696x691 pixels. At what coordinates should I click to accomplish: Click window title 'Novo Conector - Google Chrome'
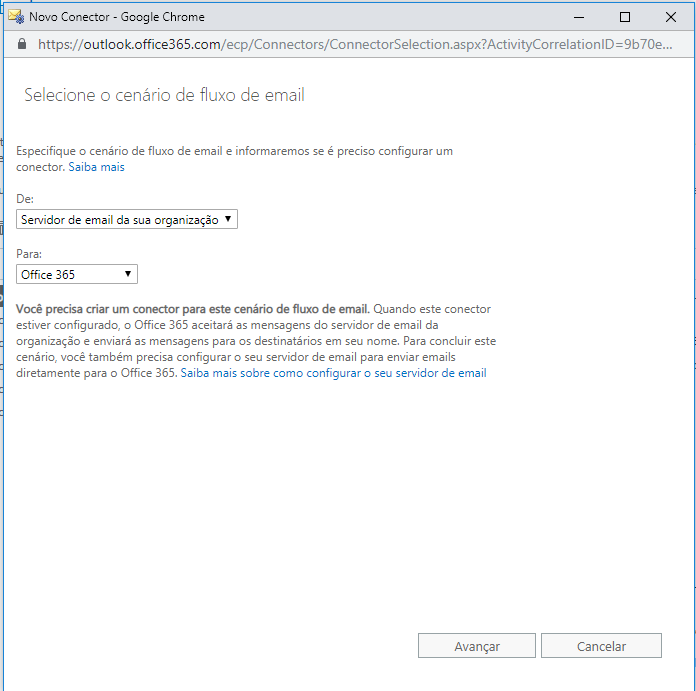tap(117, 17)
